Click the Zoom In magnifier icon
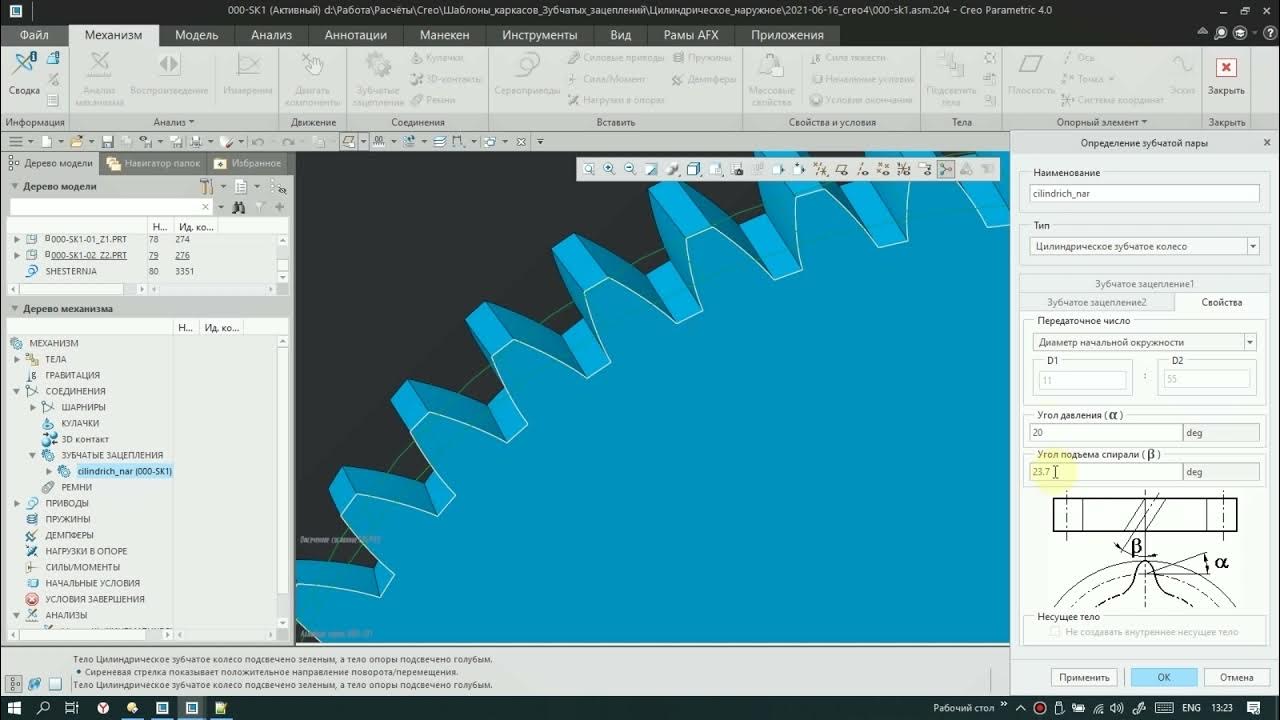The width and height of the screenshot is (1280, 720). (x=609, y=169)
